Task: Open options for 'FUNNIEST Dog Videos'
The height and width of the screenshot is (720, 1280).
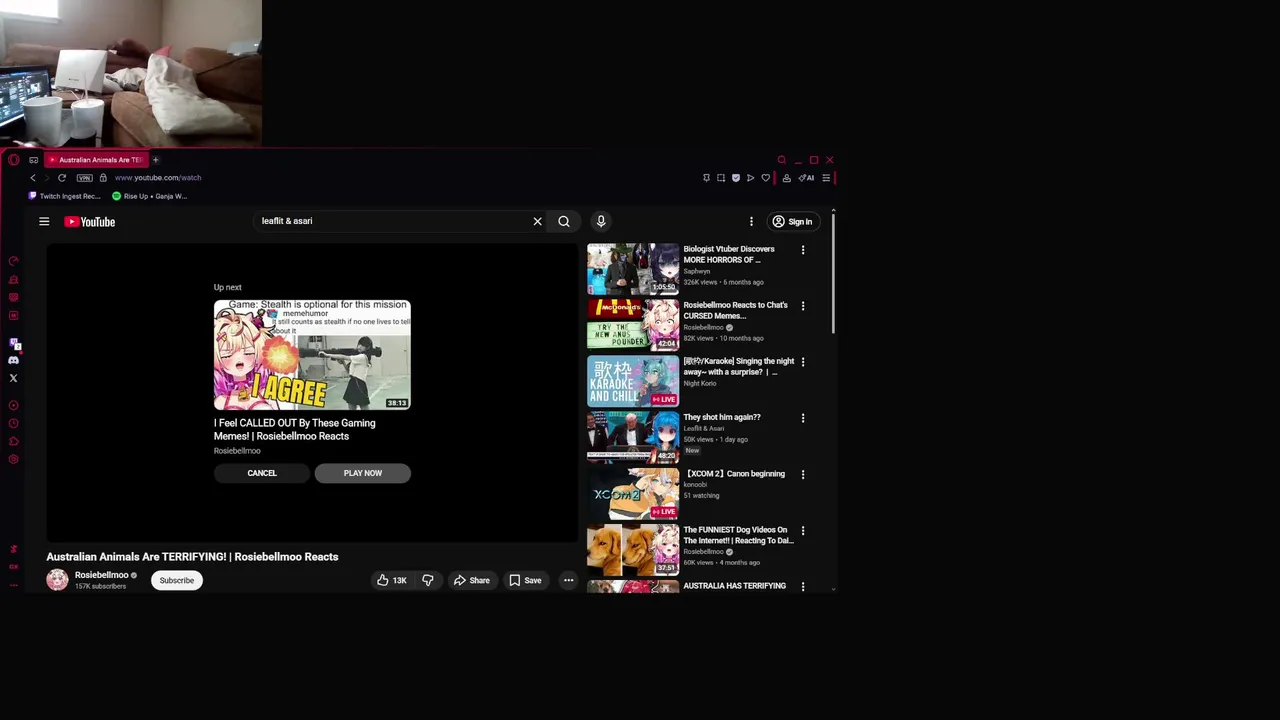Action: [x=802, y=530]
